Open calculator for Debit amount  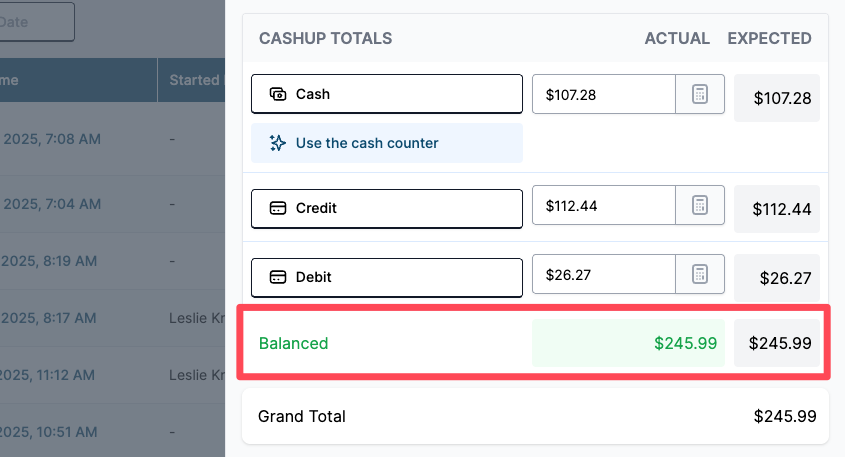tap(699, 274)
